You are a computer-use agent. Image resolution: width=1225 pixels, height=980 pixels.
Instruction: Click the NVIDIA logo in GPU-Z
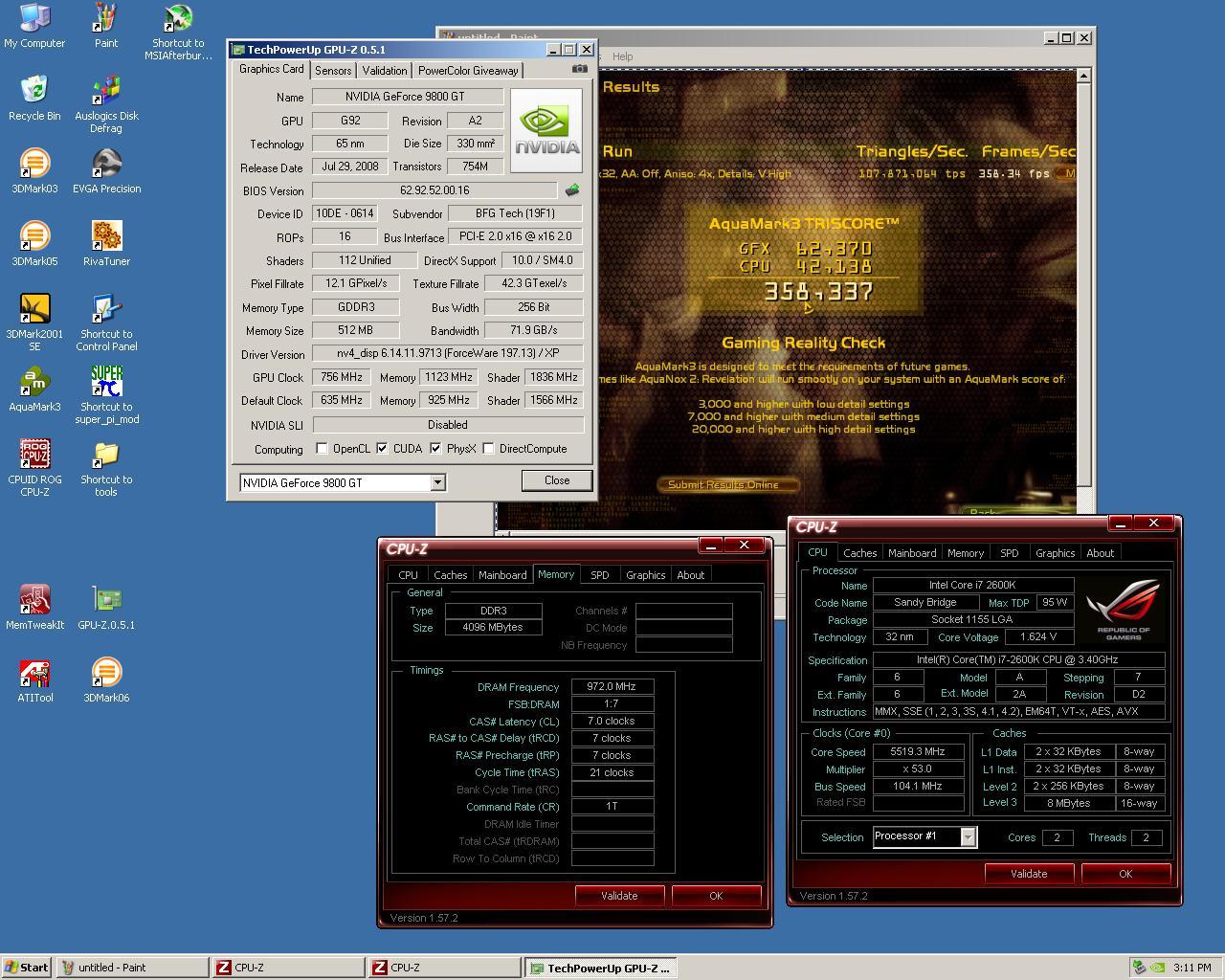point(546,131)
